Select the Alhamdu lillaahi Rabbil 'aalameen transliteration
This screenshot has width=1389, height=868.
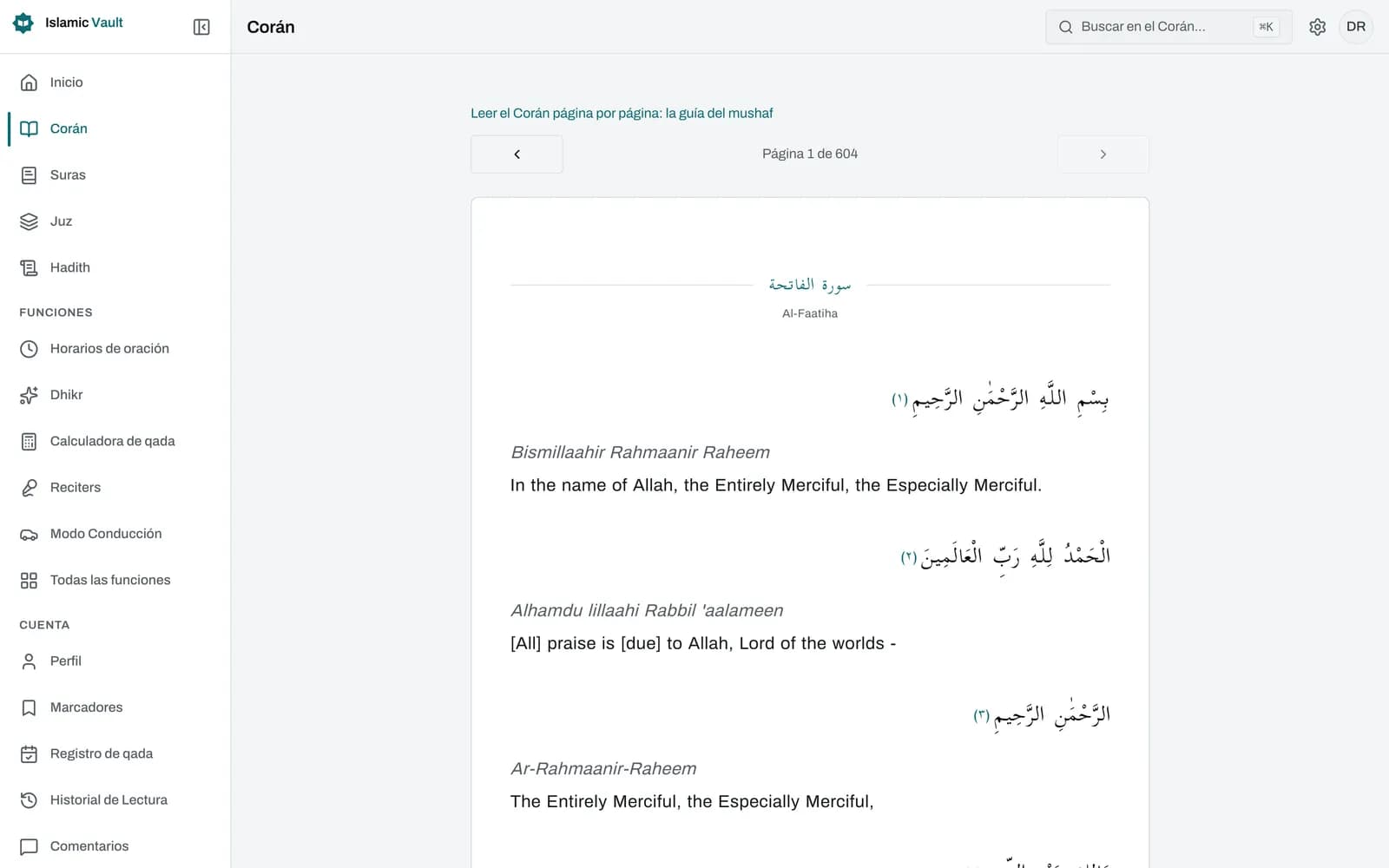[647, 610]
